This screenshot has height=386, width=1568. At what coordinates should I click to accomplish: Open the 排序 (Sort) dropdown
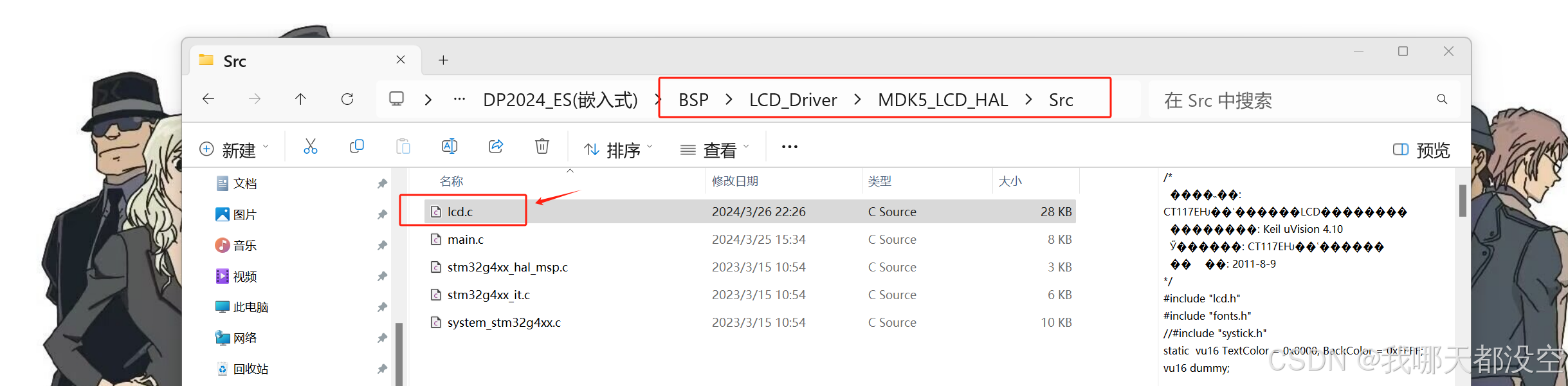(618, 149)
